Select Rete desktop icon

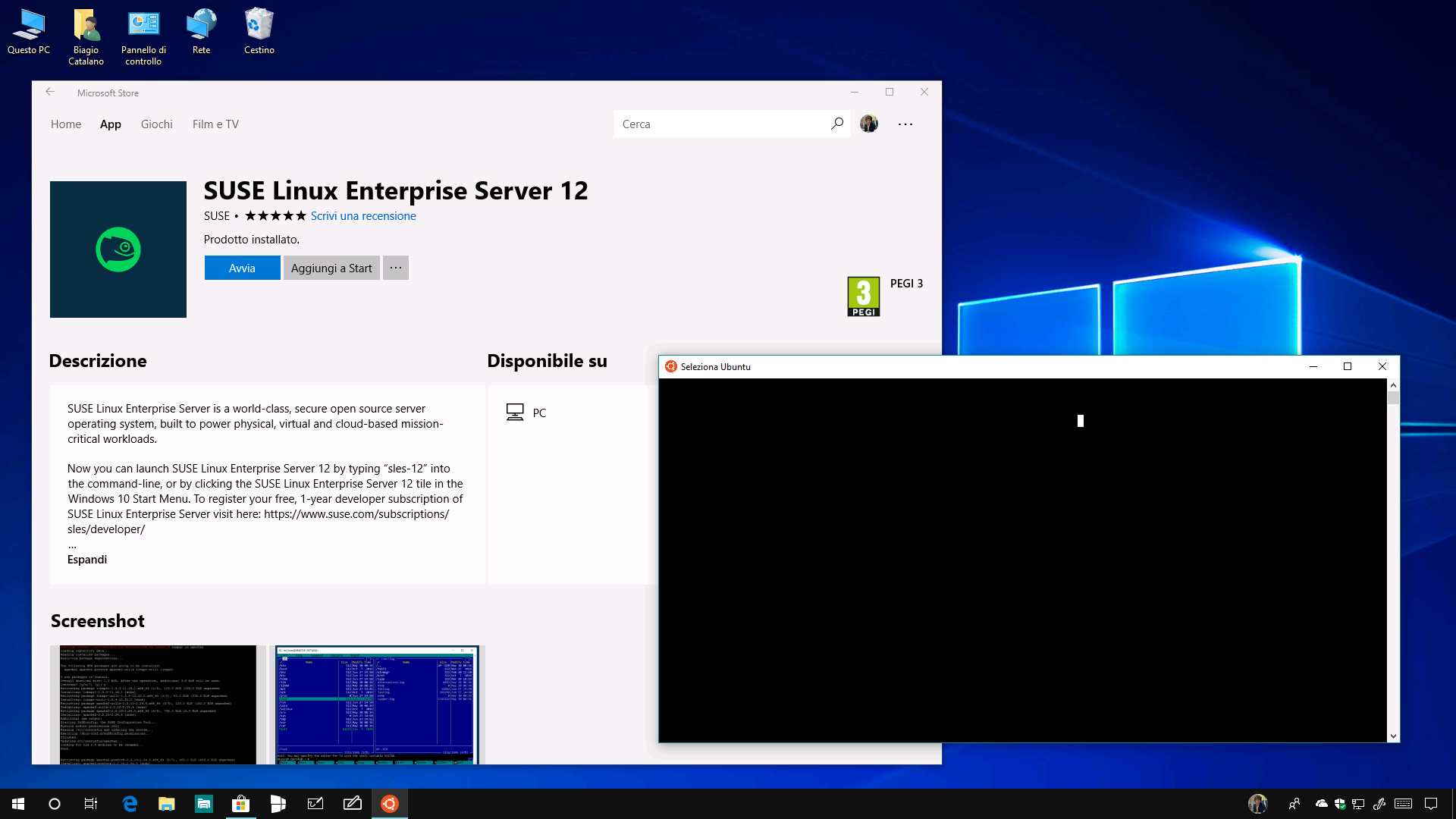pos(202,32)
